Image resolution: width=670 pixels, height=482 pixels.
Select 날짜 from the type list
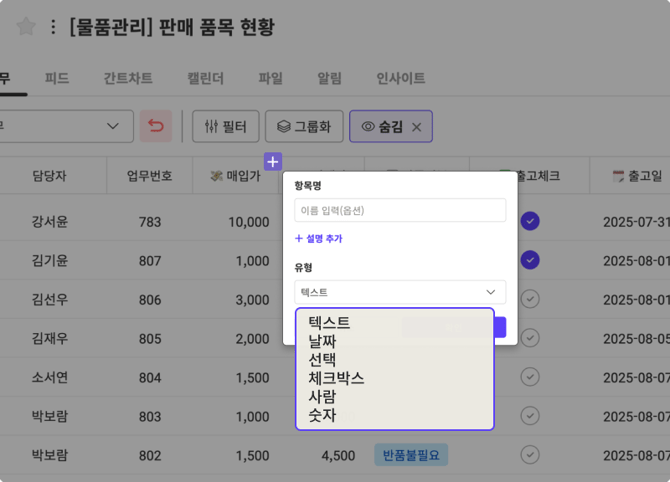[322, 341]
